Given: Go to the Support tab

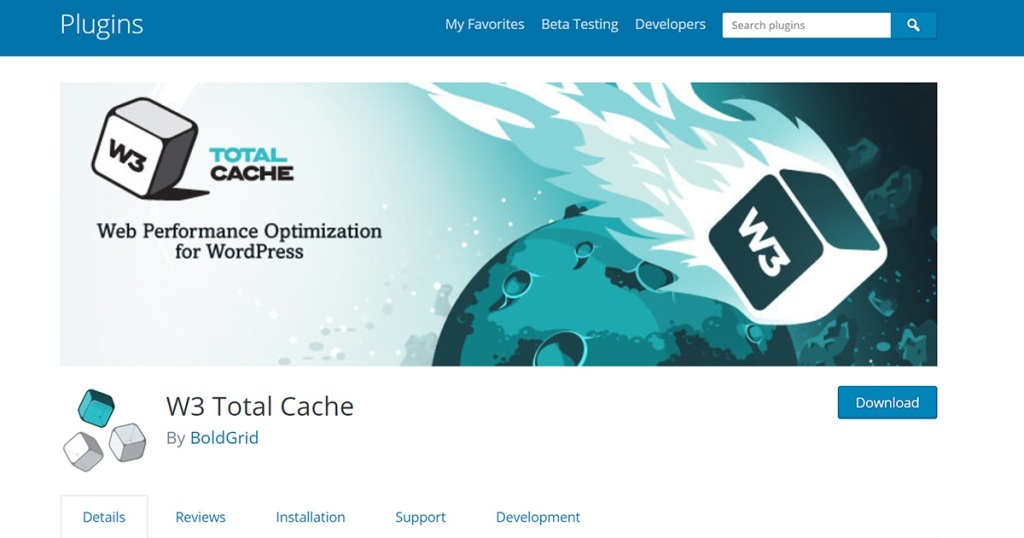Looking at the screenshot, I should (420, 517).
